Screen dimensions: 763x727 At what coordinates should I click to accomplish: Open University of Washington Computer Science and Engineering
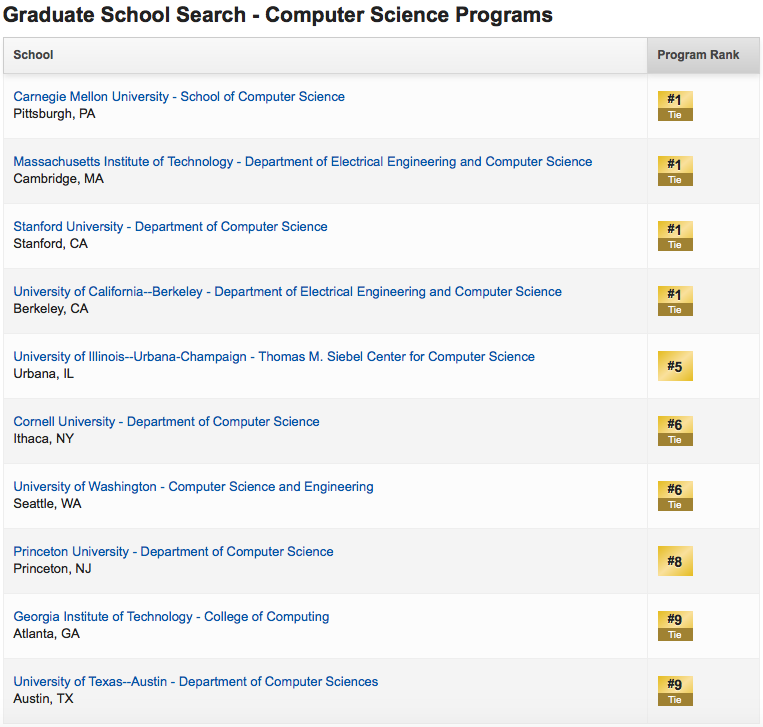[193, 487]
